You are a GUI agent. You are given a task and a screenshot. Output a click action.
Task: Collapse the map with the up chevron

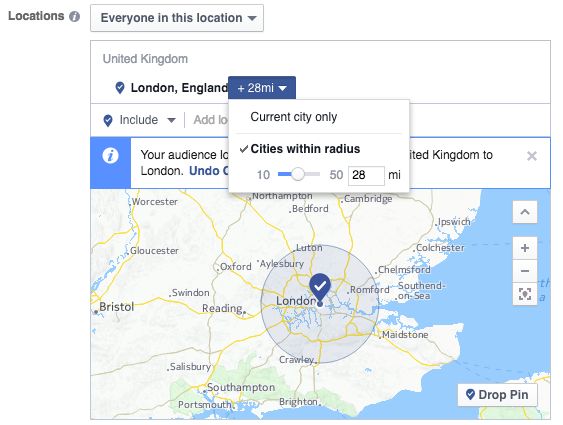[x=525, y=212]
